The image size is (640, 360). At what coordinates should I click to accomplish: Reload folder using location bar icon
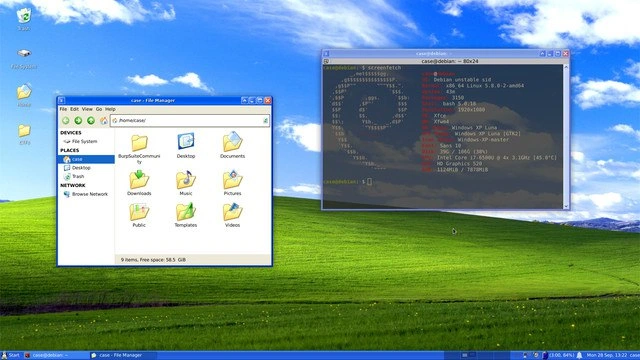point(265,120)
